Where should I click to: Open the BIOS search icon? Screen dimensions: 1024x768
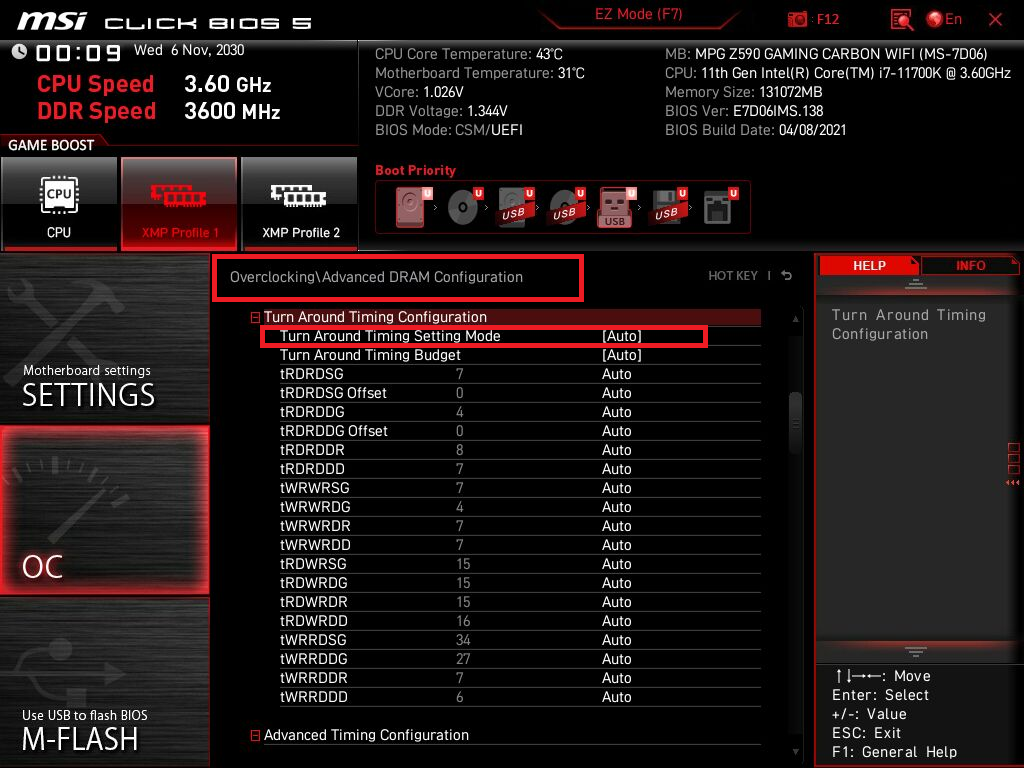point(901,20)
